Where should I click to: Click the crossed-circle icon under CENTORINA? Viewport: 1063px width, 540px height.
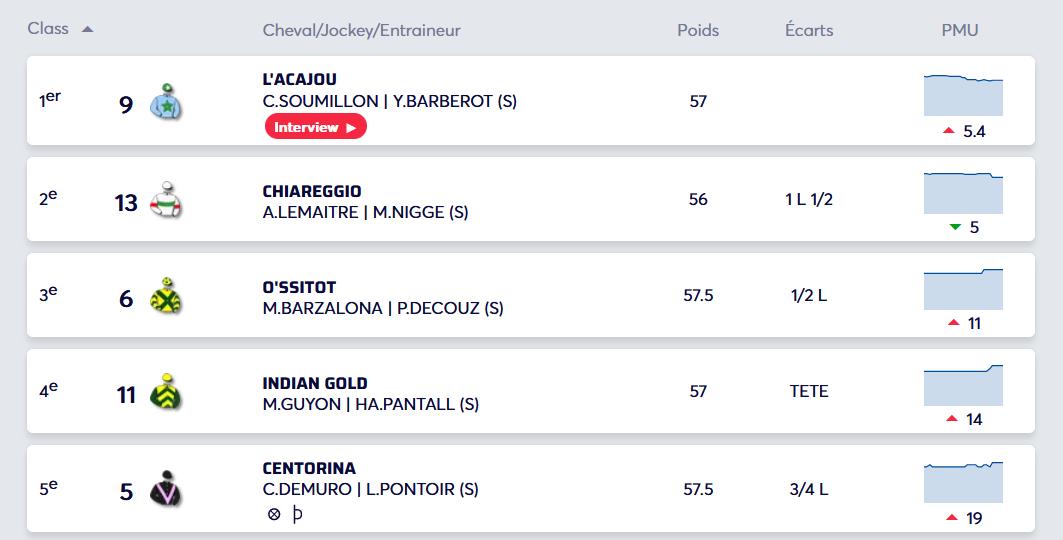click(274, 515)
